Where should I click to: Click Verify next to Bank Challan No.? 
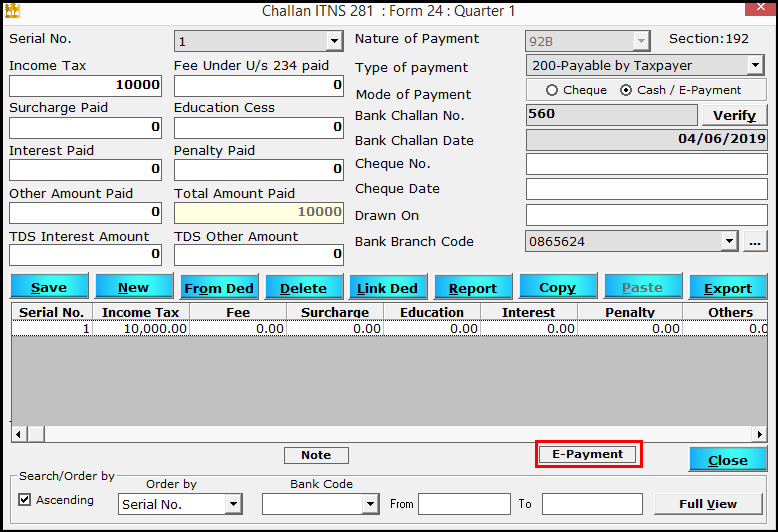click(734, 115)
